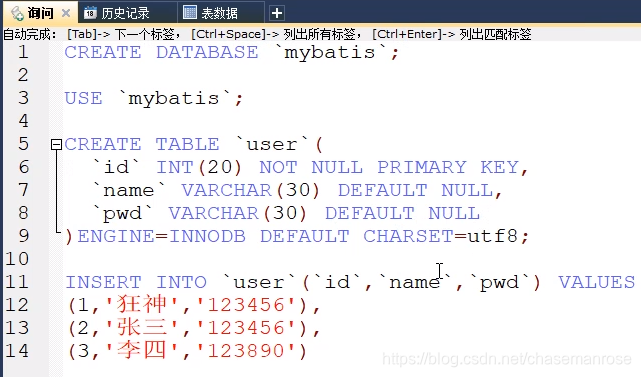This screenshot has width=641, height=377.
Task: Click `pwd` column definition on line 8
Action: (123, 213)
